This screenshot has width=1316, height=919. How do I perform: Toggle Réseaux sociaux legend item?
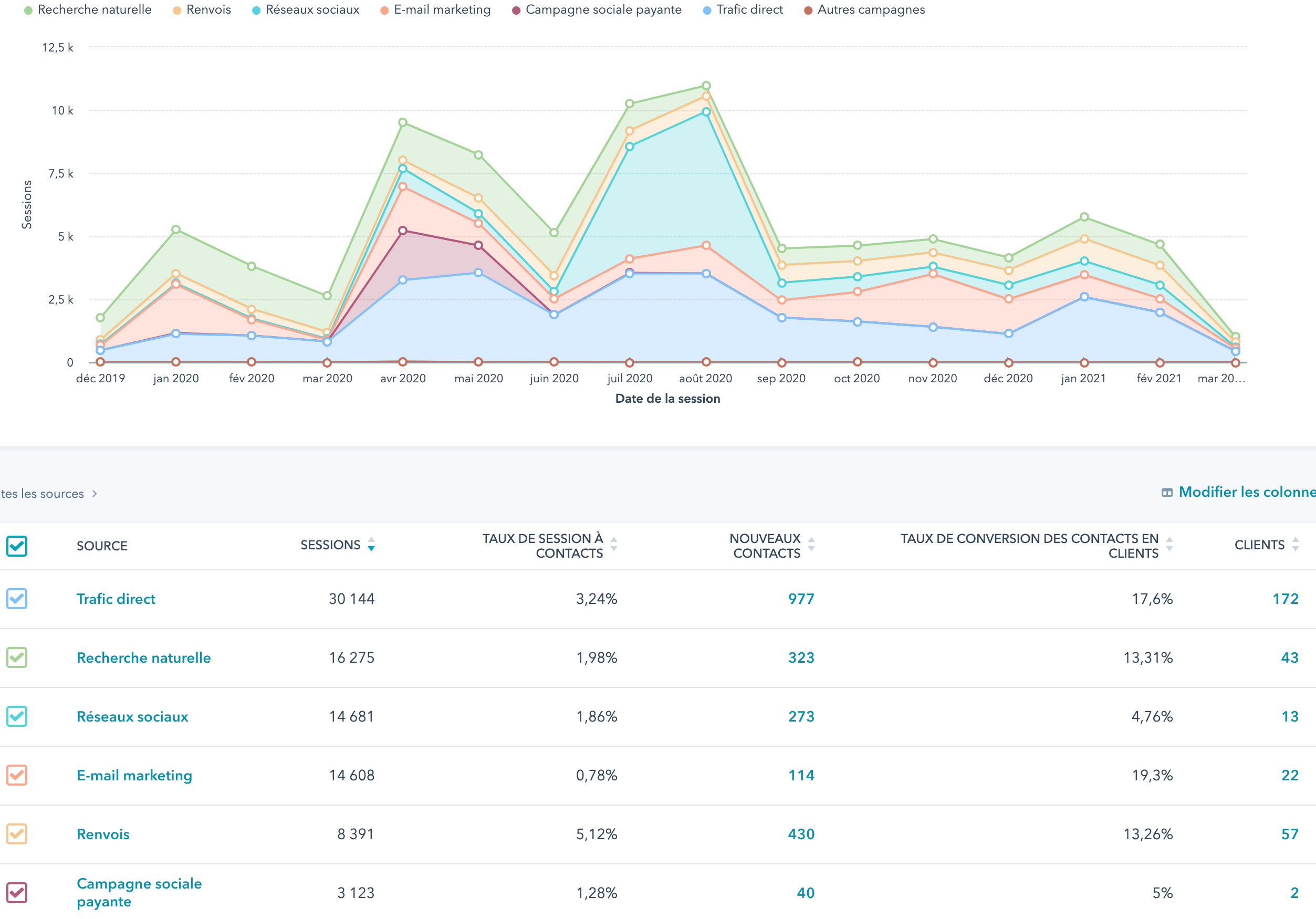(x=306, y=10)
